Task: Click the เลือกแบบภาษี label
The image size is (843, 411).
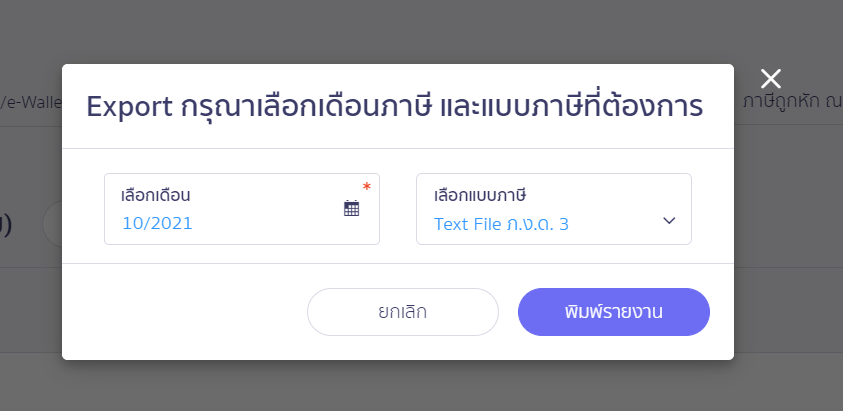Action: (480, 194)
